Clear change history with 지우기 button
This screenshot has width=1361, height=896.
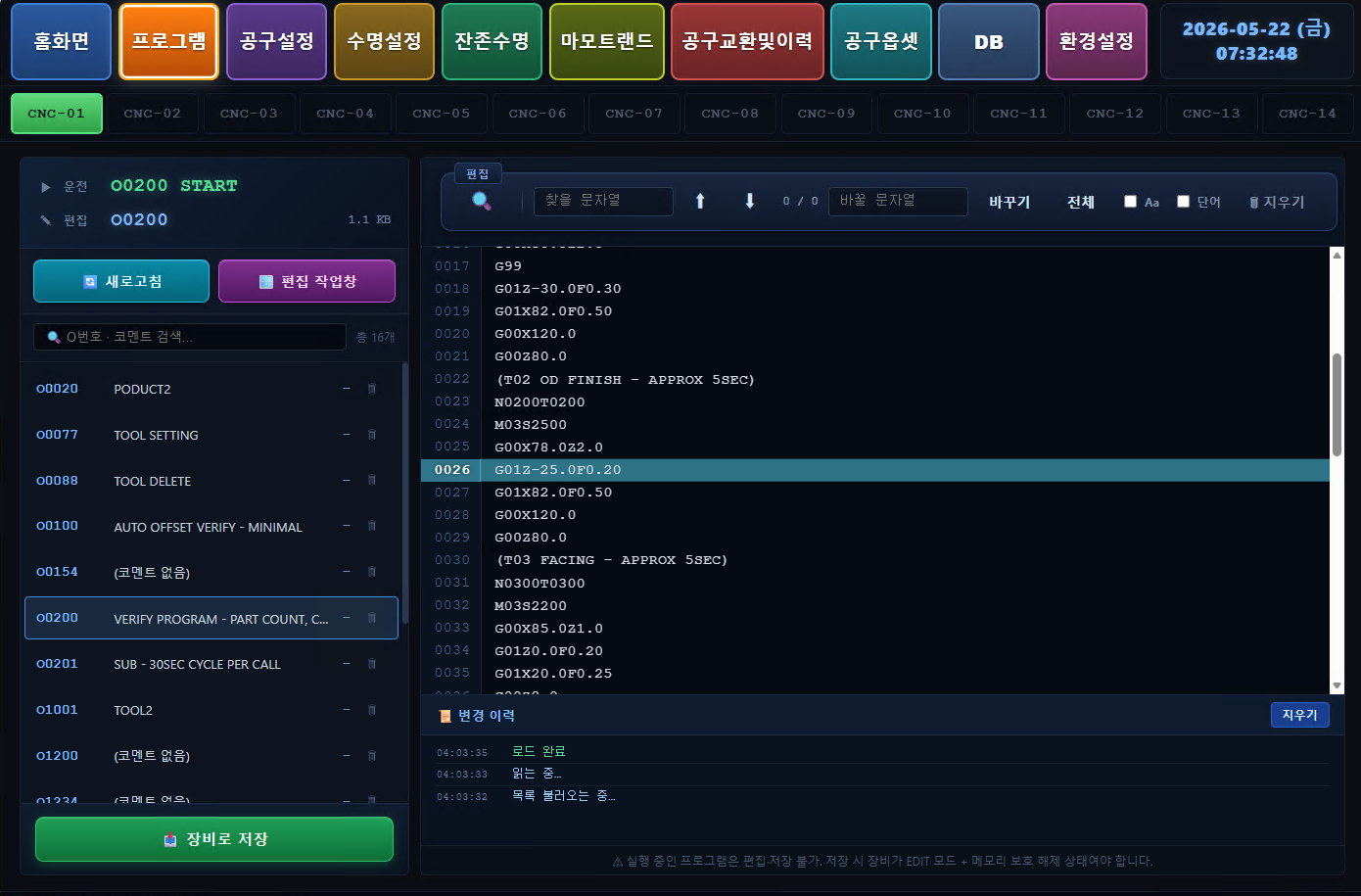pos(1299,715)
